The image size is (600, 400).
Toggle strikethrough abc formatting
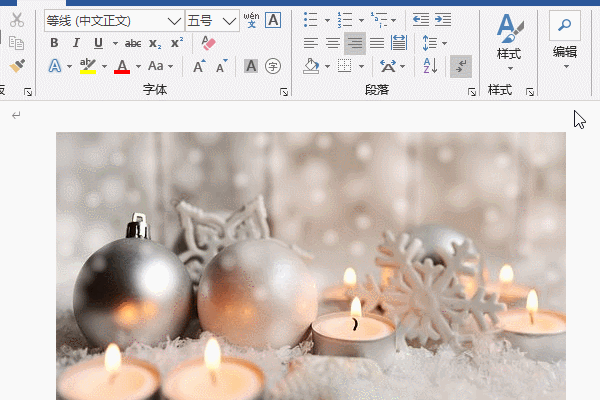point(133,43)
